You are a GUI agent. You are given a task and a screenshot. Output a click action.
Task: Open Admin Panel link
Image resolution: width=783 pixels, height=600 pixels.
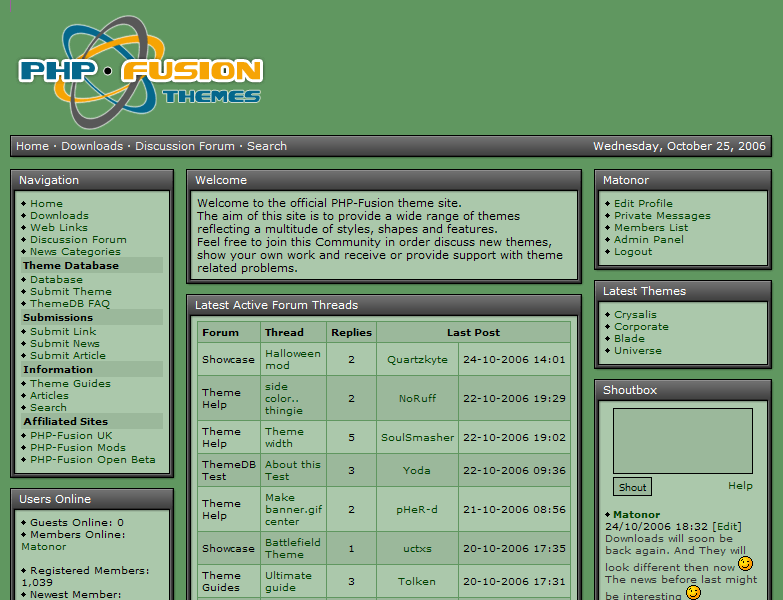point(649,240)
